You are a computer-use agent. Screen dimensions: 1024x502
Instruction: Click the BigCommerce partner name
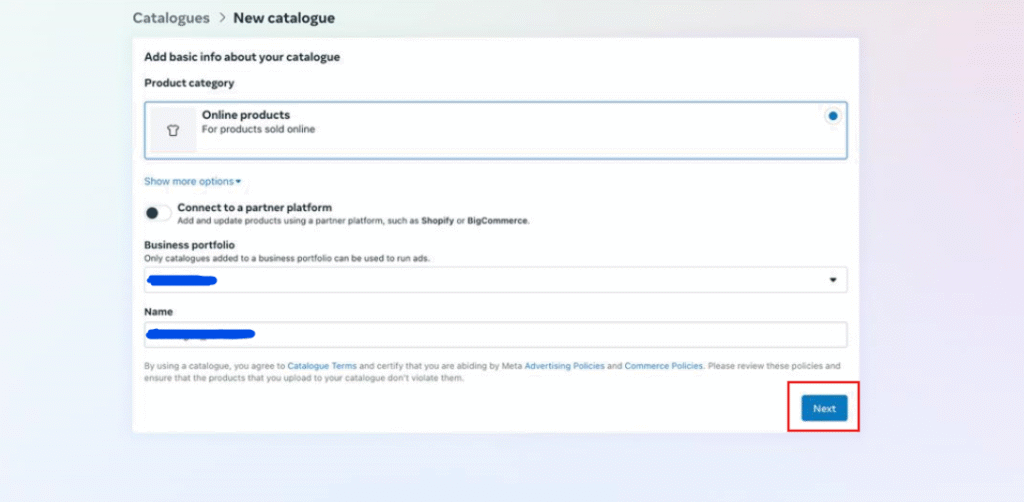[499, 220]
